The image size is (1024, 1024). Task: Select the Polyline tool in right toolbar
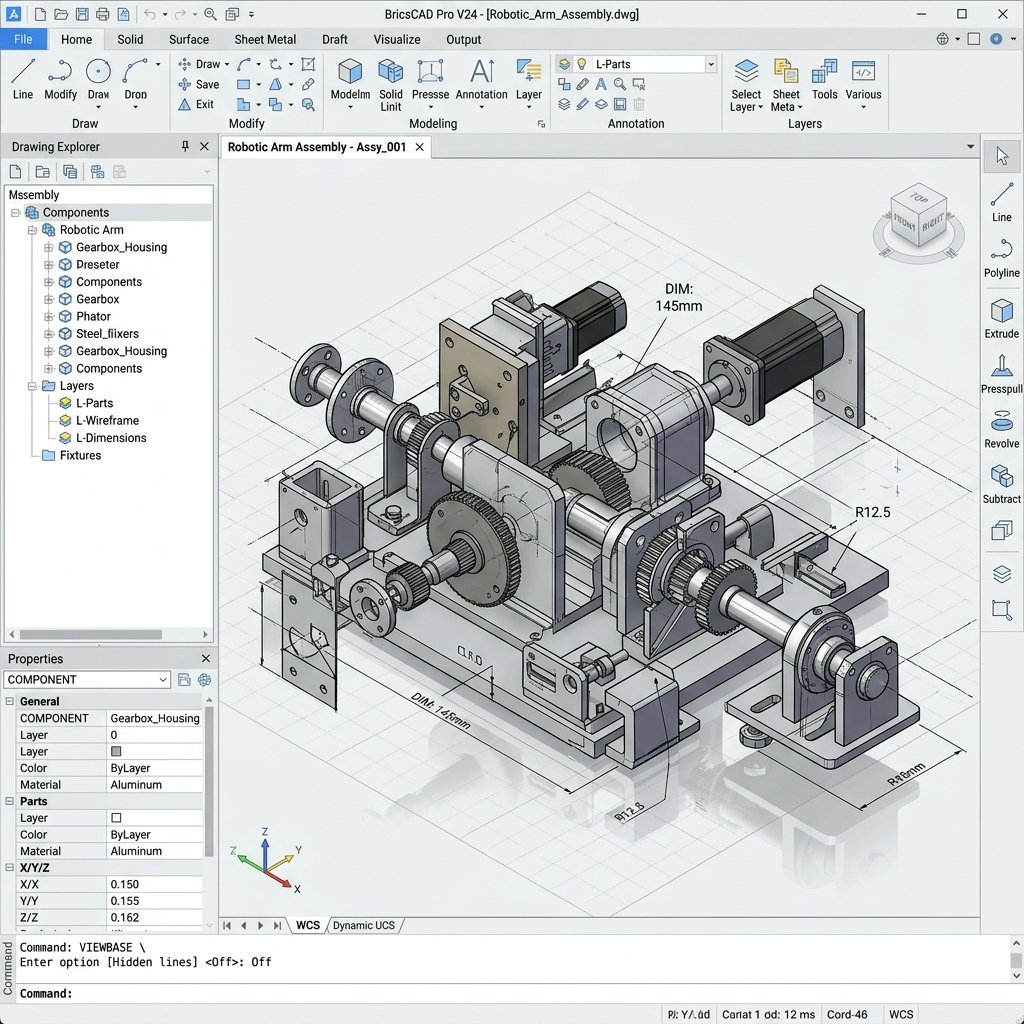(1001, 258)
